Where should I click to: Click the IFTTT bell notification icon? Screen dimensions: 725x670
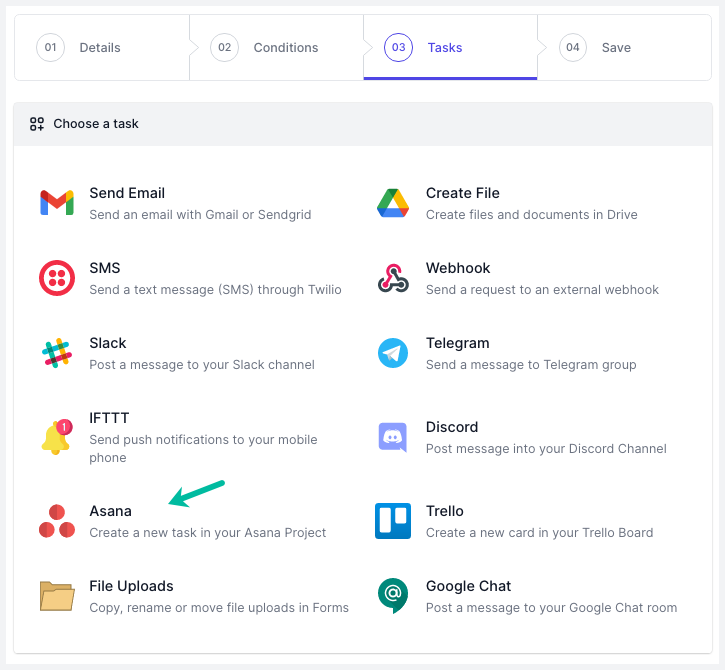click(x=57, y=437)
